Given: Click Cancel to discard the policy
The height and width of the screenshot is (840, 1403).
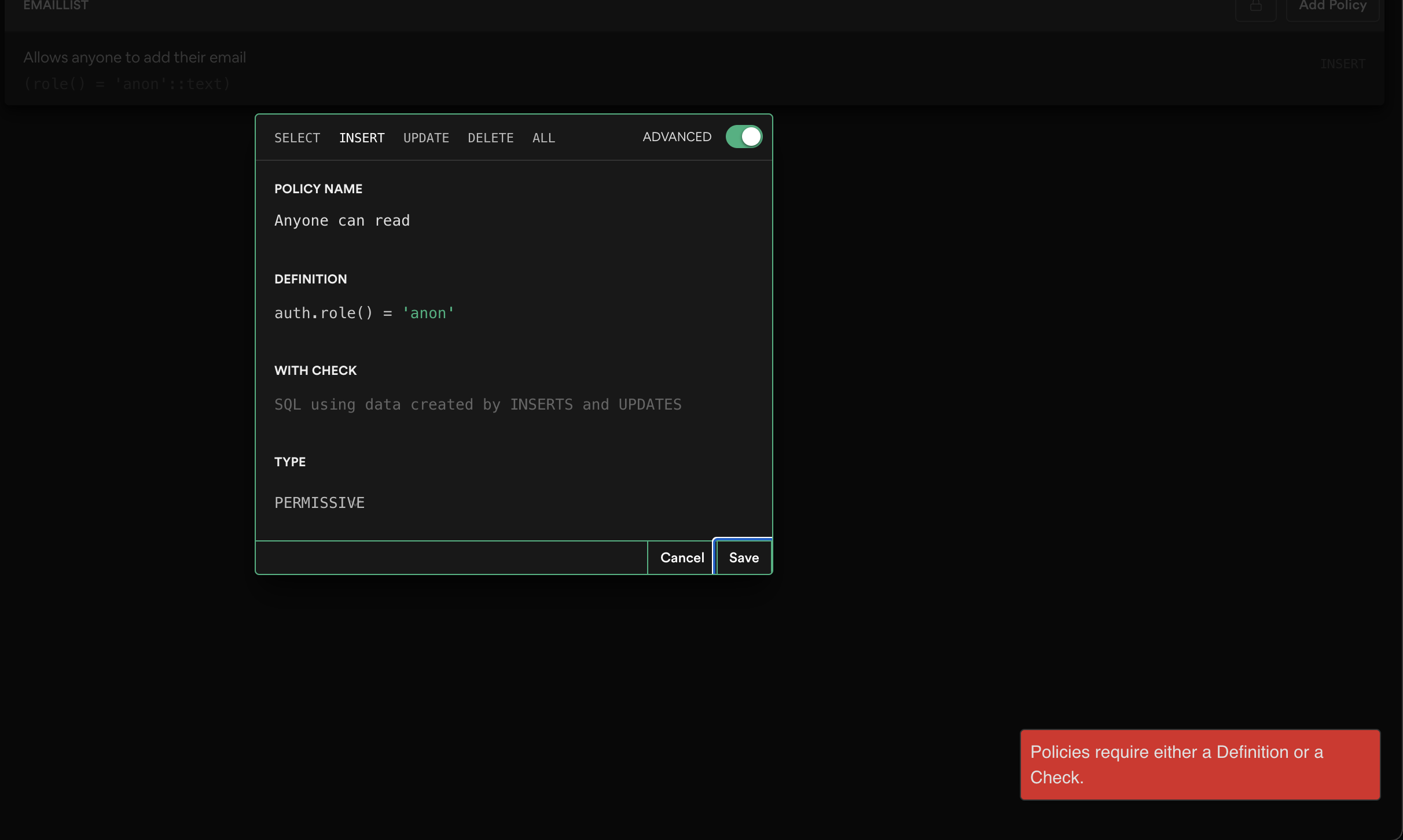Looking at the screenshot, I should [x=681, y=557].
